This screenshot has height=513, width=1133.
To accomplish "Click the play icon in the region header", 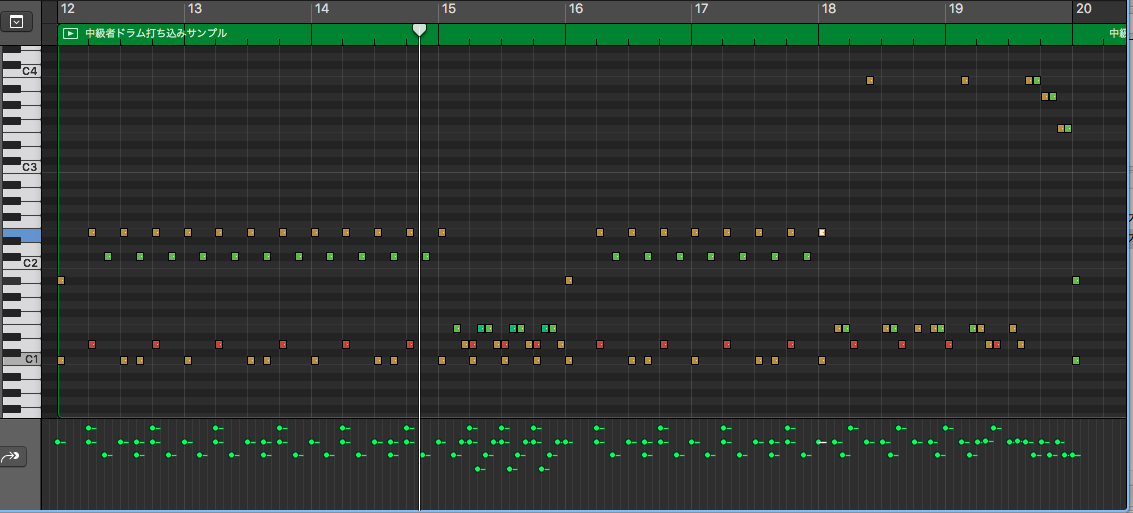I will pos(70,33).
